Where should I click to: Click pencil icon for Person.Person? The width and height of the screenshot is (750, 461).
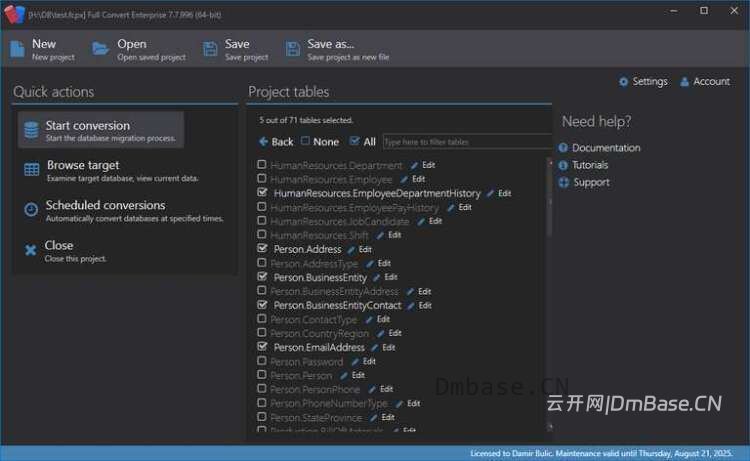click(x=344, y=375)
